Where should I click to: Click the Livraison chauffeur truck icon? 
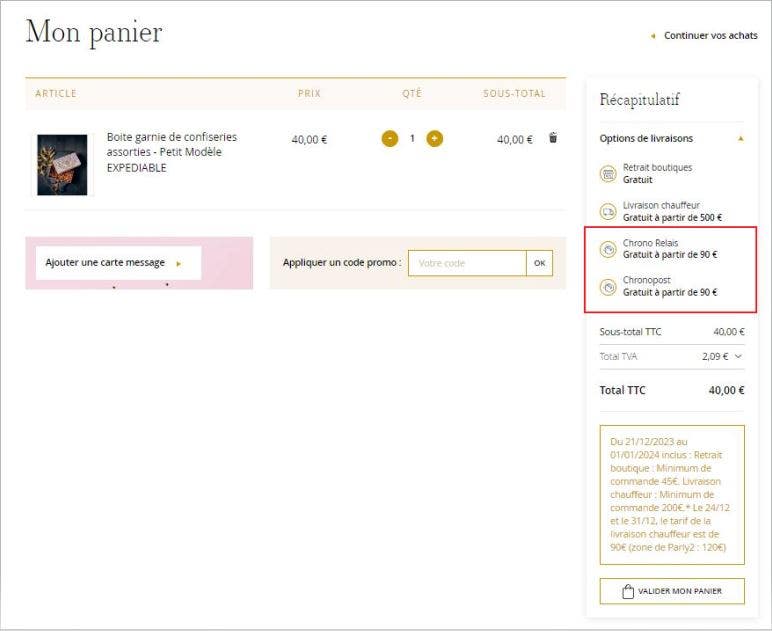609,212
